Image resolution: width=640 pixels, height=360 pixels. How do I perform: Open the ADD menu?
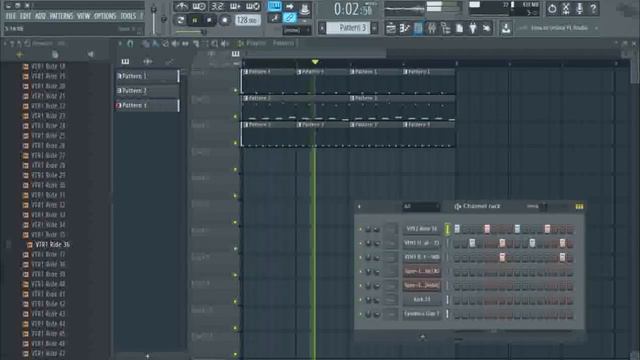click(40, 16)
